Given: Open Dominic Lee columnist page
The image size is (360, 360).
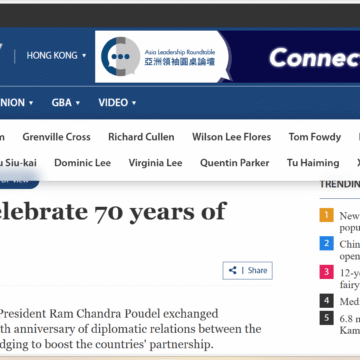Looking at the screenshot, I should tap(82, 163).
